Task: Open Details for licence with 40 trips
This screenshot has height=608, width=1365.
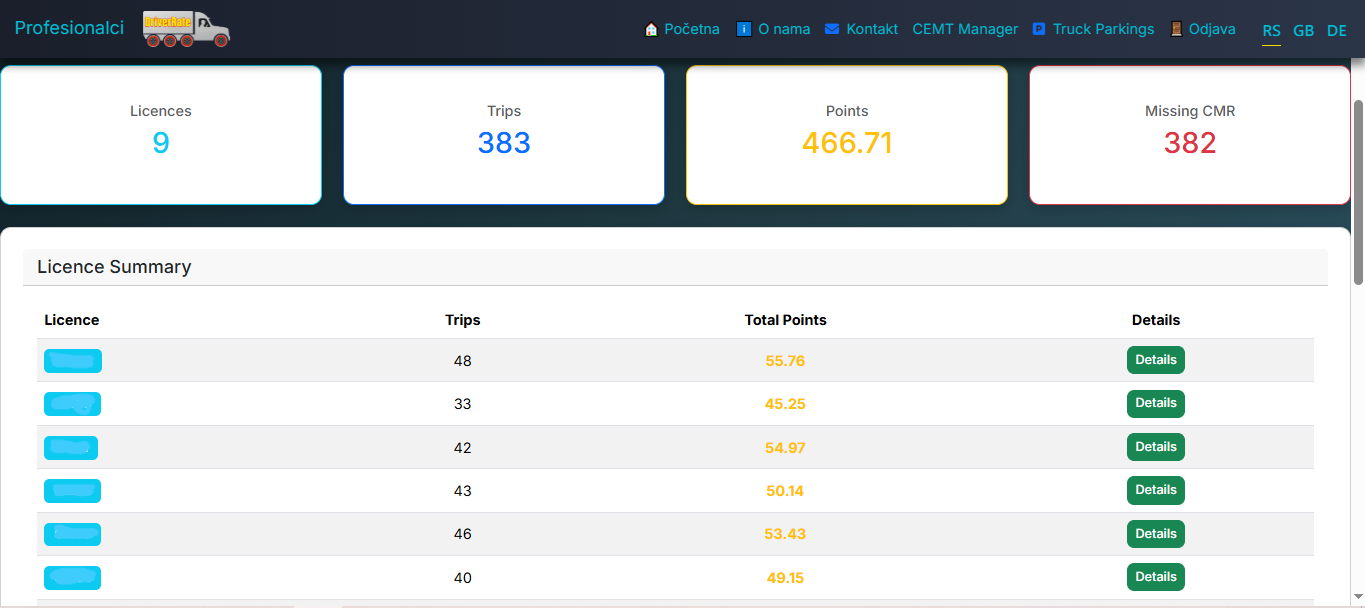Action: [x=1156, y=577]
